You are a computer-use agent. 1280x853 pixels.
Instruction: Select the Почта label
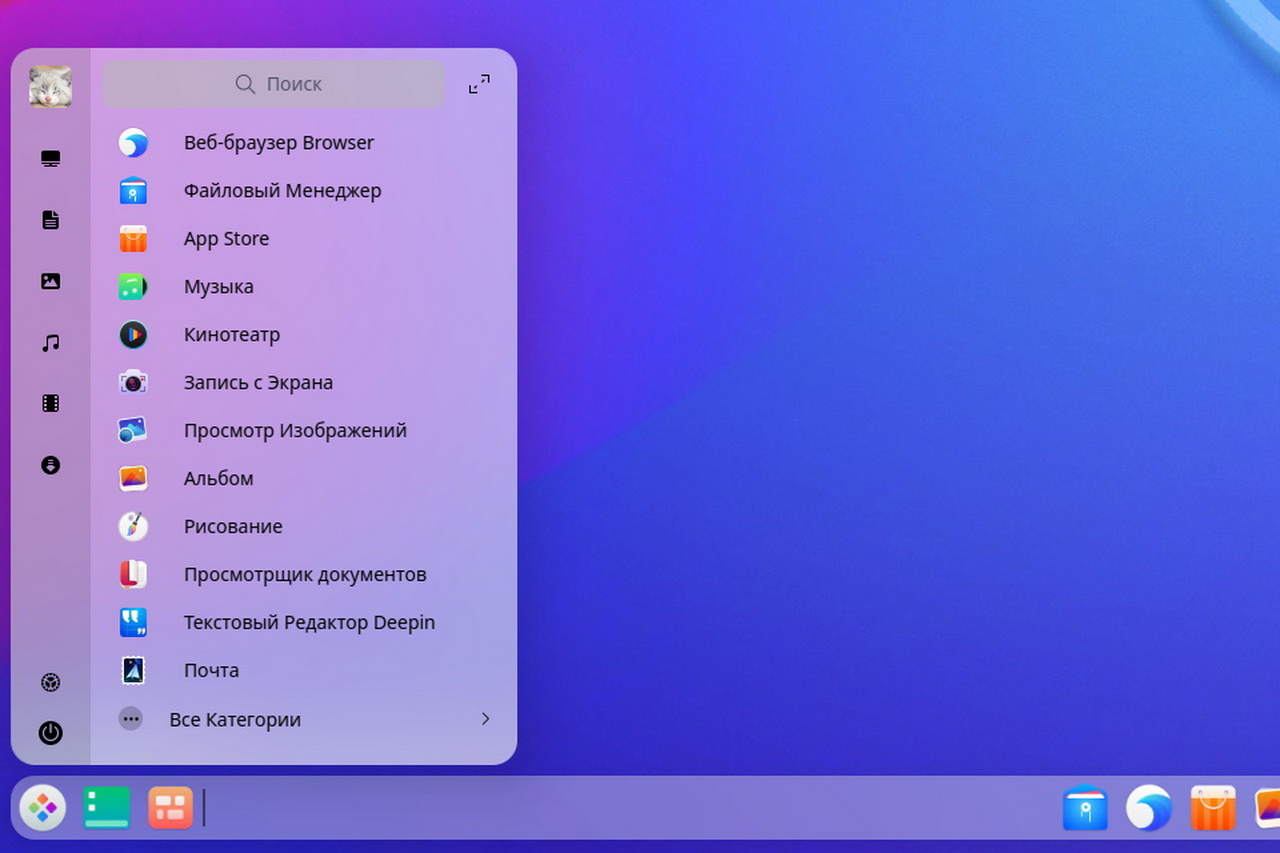211,671
